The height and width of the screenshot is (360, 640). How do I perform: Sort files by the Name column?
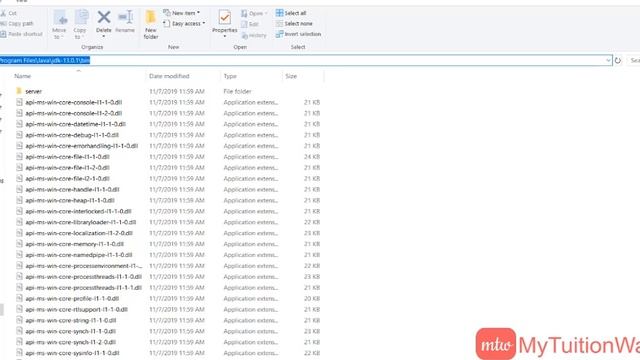coord(22,76)
